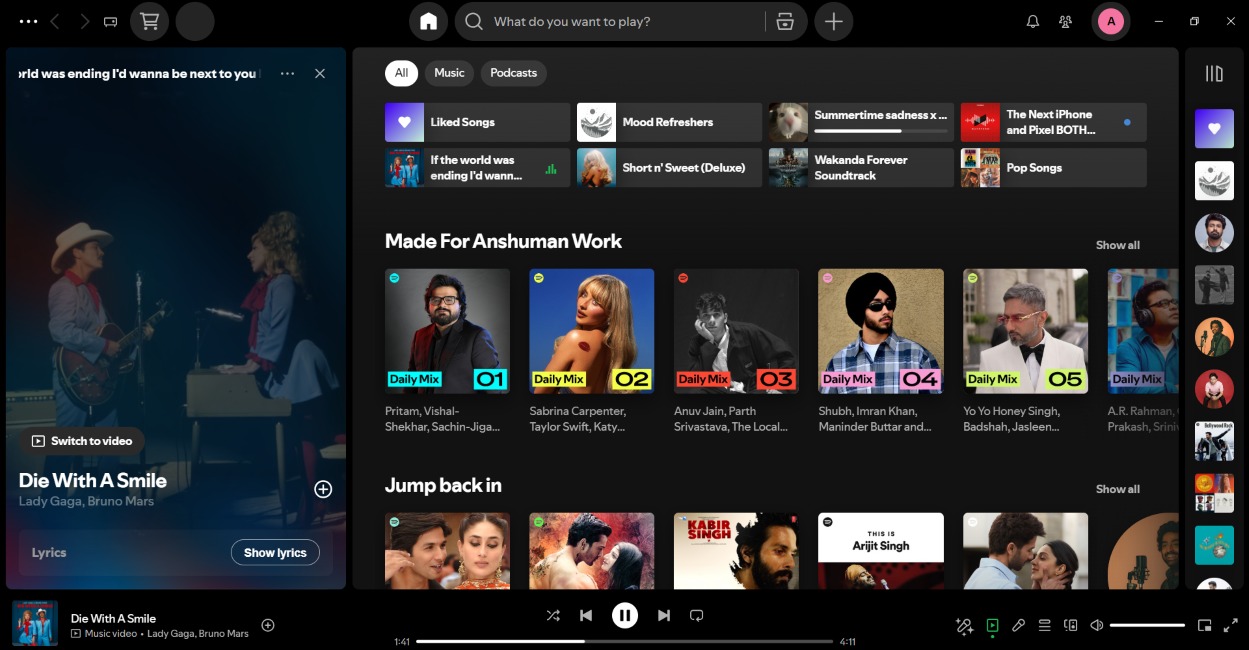1249x650 pixels.
Task: Toggle repeat mode
Action: click(696, 615)
